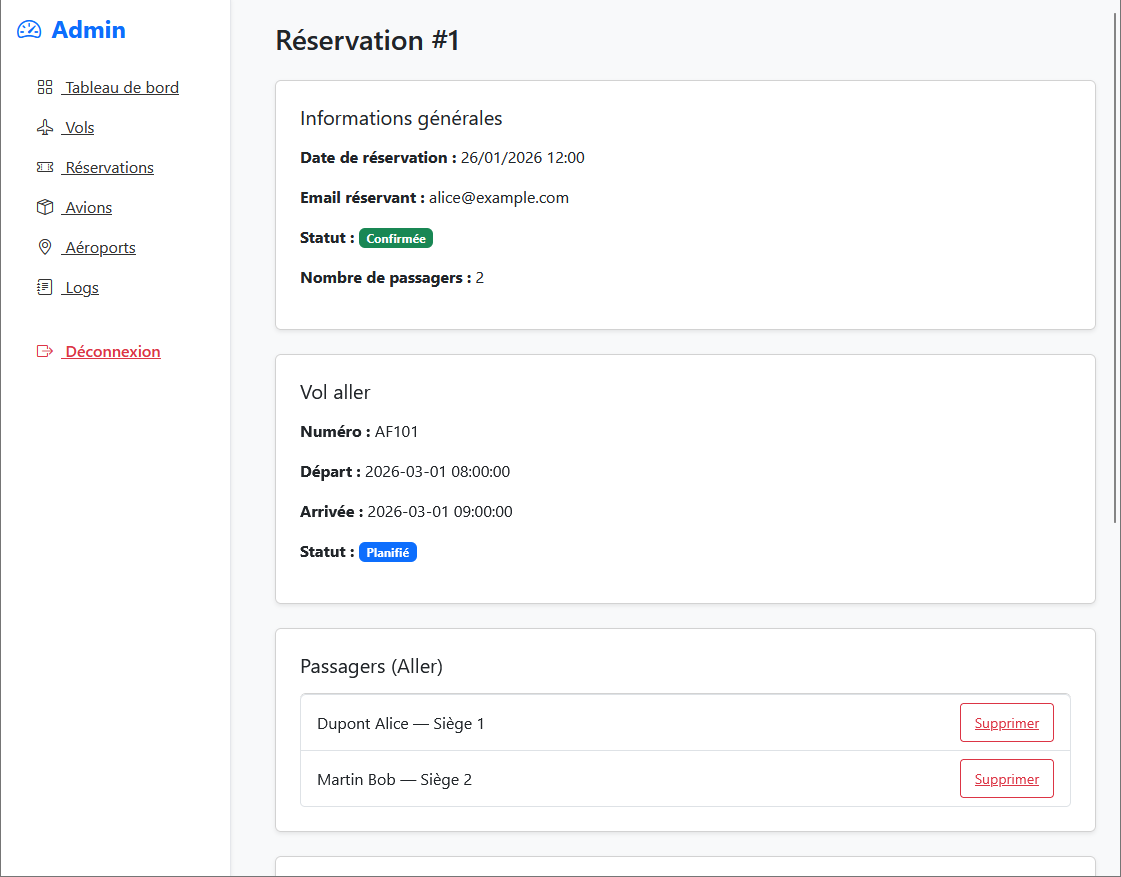Open the Vols page

pyautogui.click(x=78, y=127)
